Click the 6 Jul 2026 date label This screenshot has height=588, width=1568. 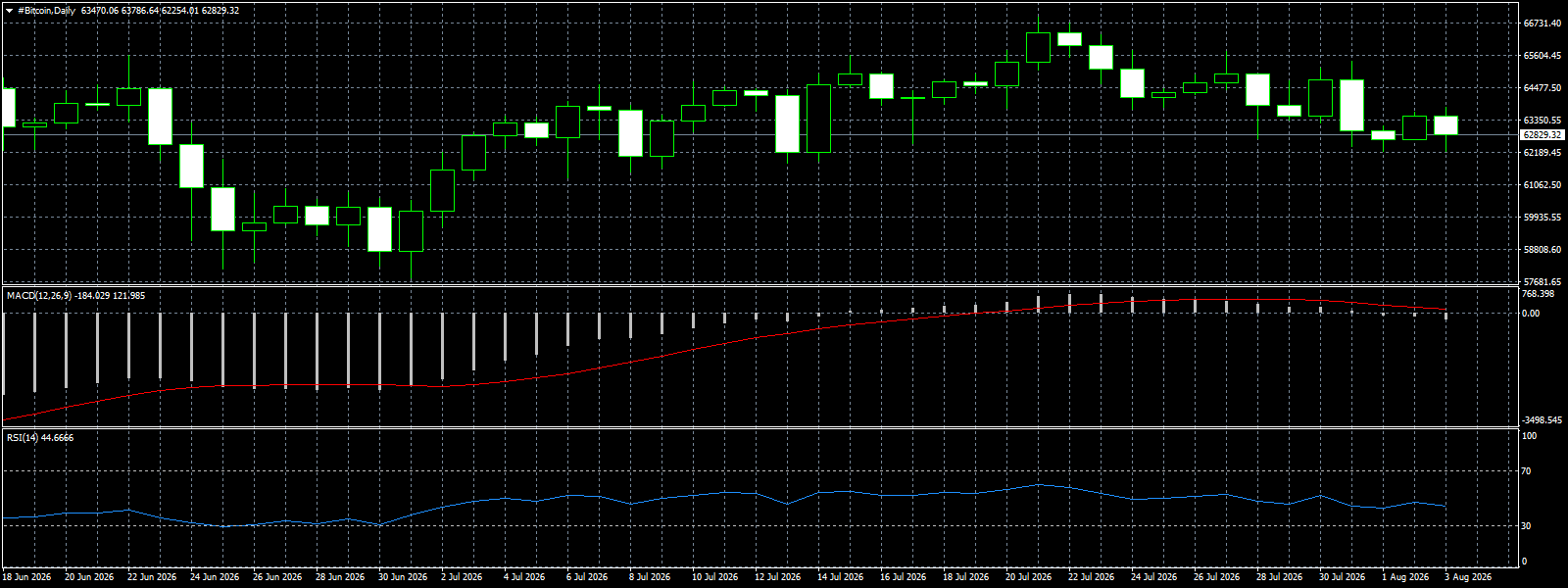pos(587,577)
